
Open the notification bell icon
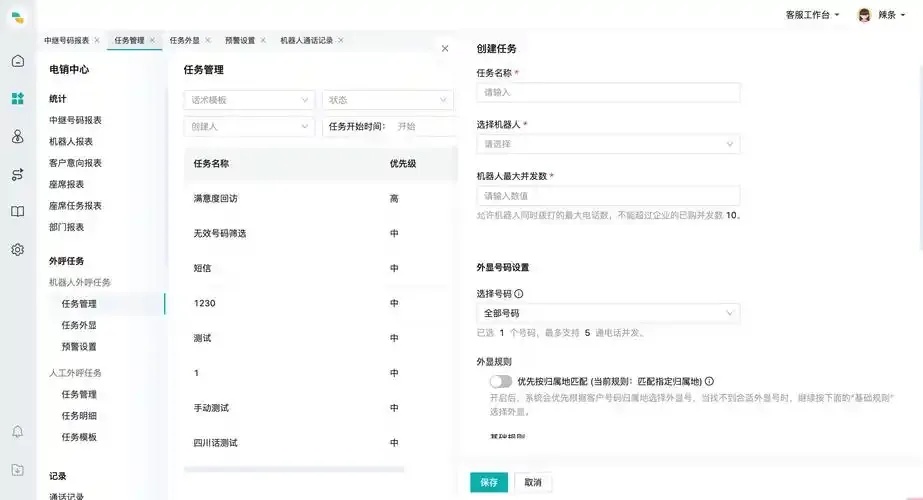point(18,432)
